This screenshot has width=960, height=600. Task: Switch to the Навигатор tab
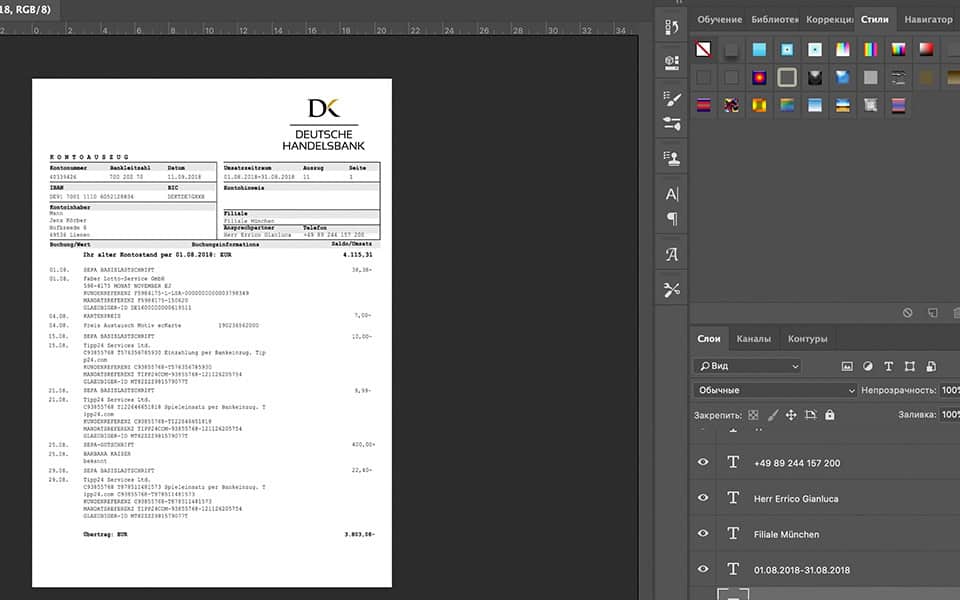point(928,20)
